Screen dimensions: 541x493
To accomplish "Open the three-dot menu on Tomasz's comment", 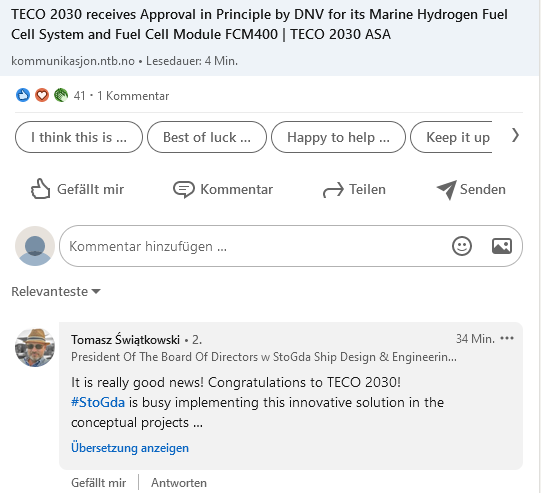I will [507, 338].
